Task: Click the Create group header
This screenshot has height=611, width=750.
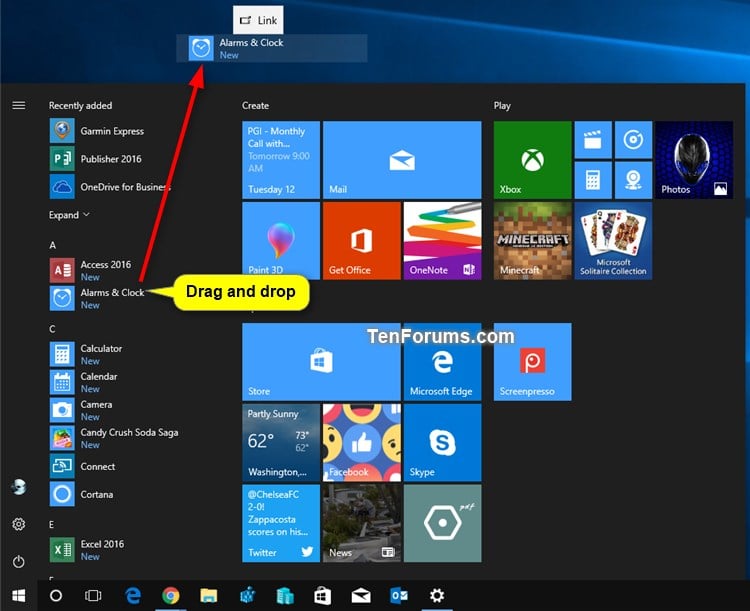Action: [255, 105]
